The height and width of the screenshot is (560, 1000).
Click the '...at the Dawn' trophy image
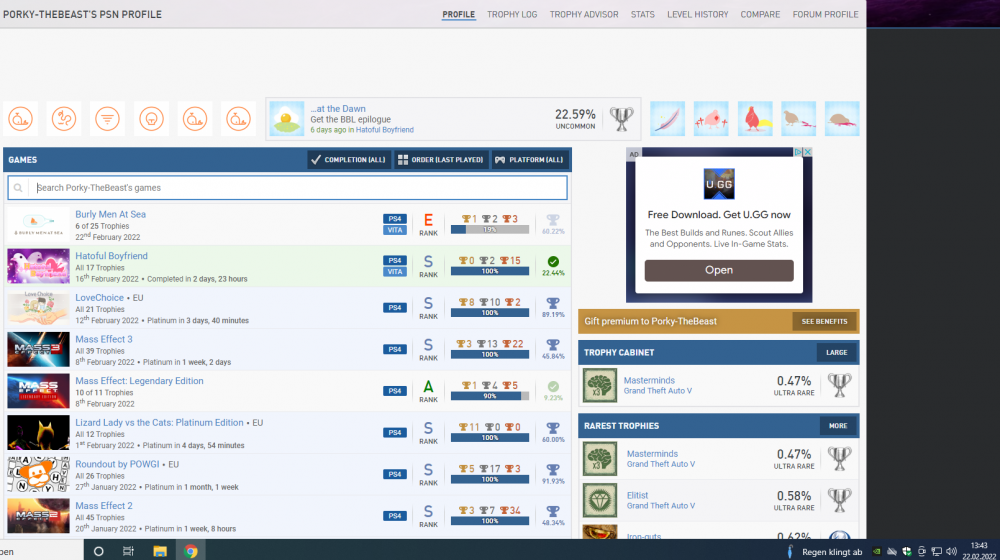[x=287, y=119]
